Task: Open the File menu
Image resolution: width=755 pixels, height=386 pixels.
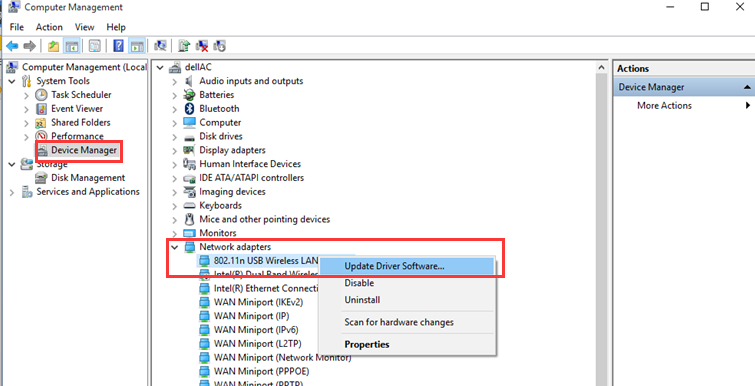Action: [16, 27]
